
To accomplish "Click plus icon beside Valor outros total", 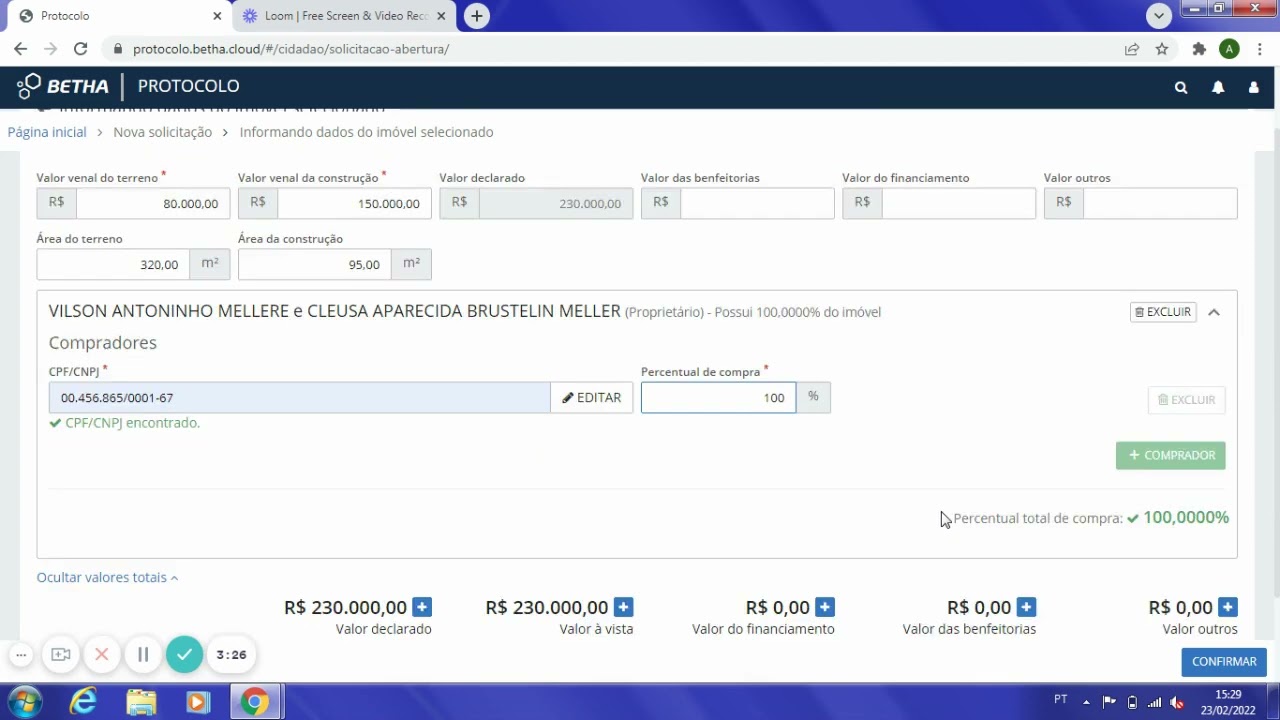I will (1228, 607).
